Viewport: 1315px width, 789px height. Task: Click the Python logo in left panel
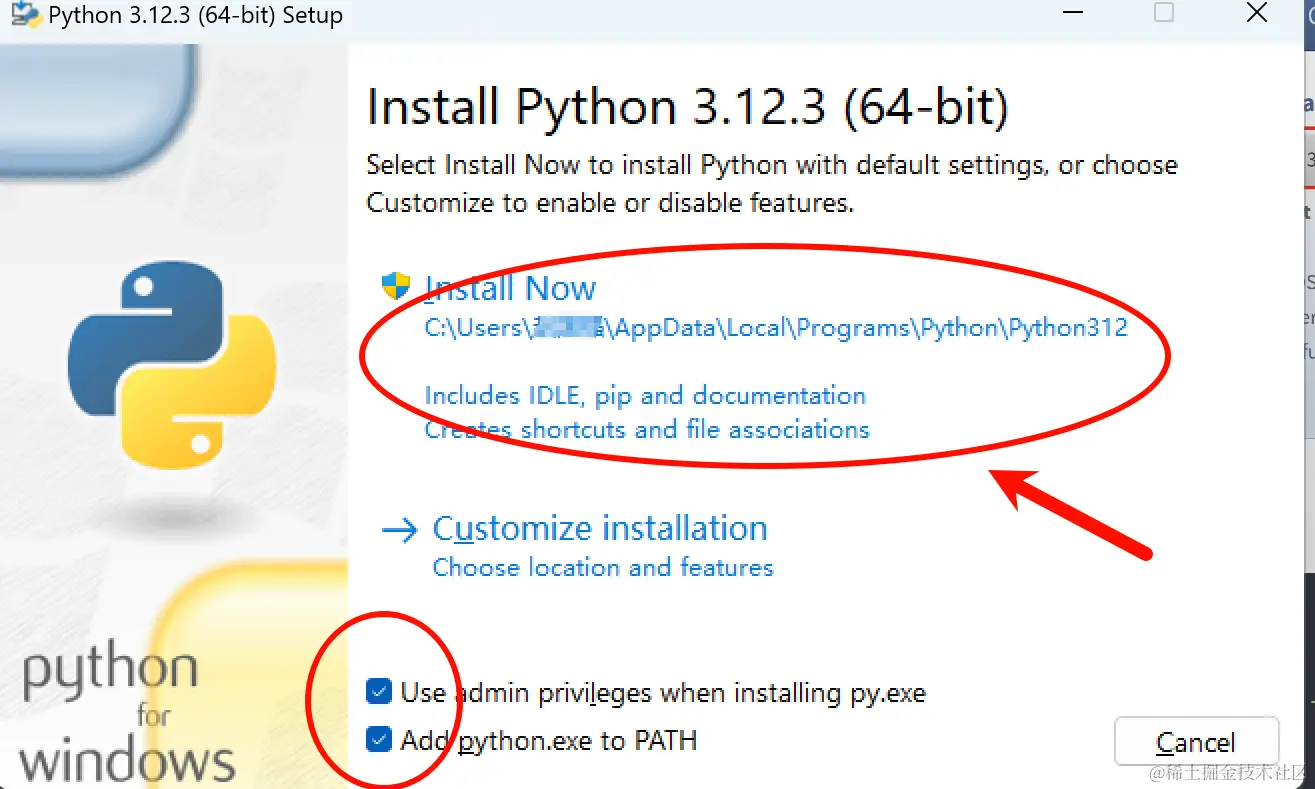click(x=171, y=365)
